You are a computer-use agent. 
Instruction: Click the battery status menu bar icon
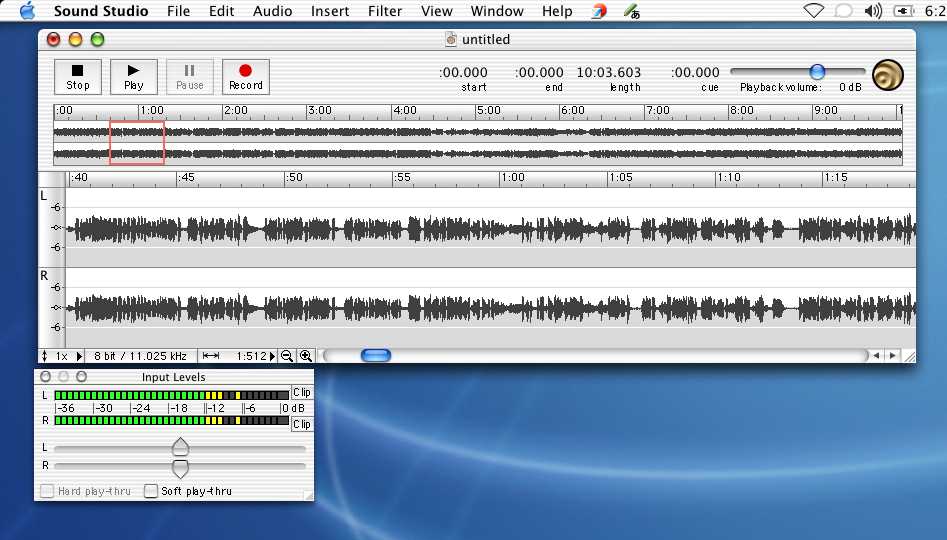(x=904, y=11)
